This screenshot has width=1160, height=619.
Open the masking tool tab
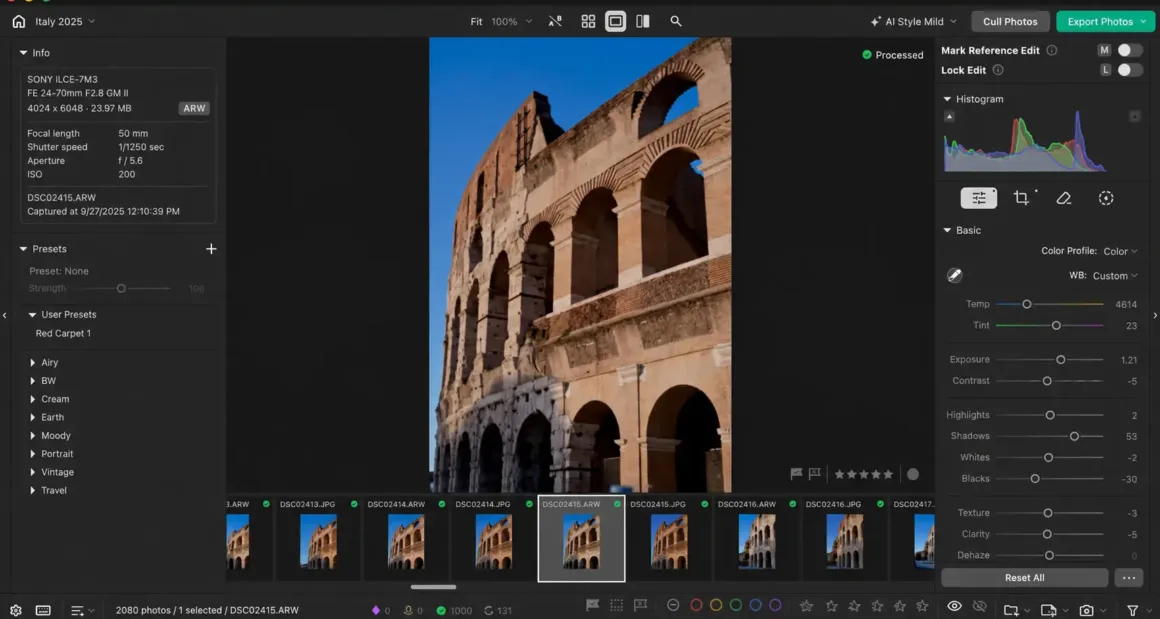tap(1106, 197)
